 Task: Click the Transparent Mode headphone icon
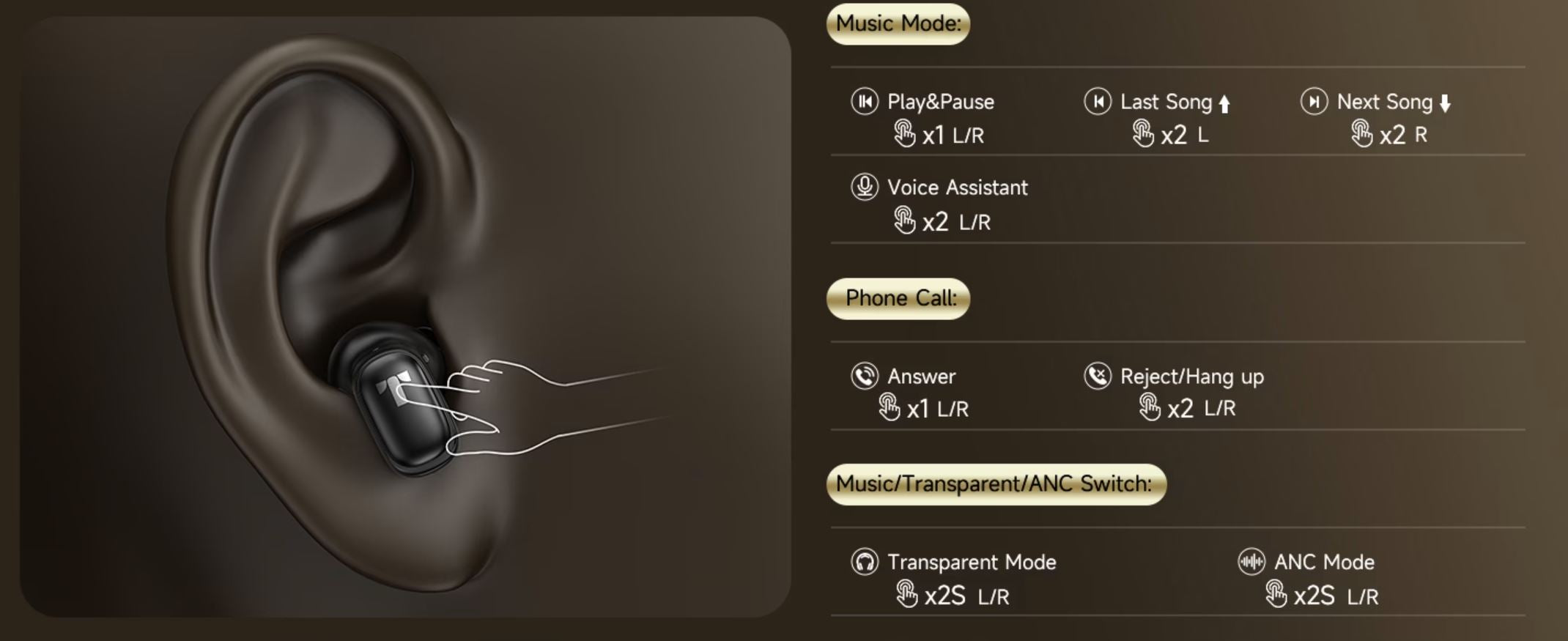[865, 562]
